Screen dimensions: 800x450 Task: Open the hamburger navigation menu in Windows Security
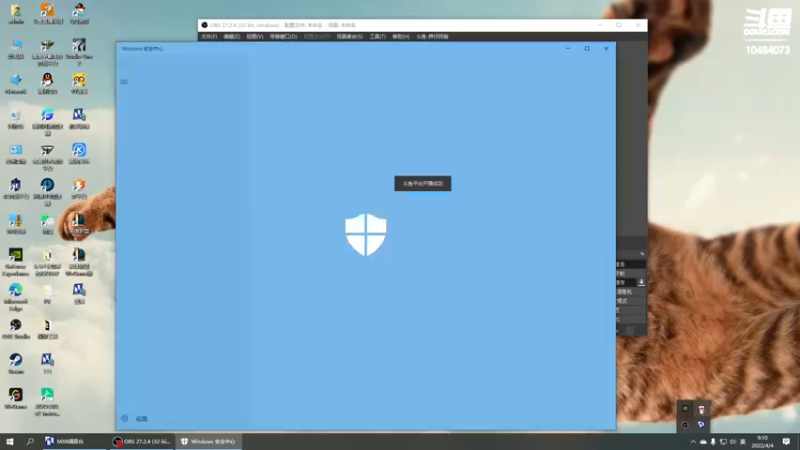[x=124, y=82]
